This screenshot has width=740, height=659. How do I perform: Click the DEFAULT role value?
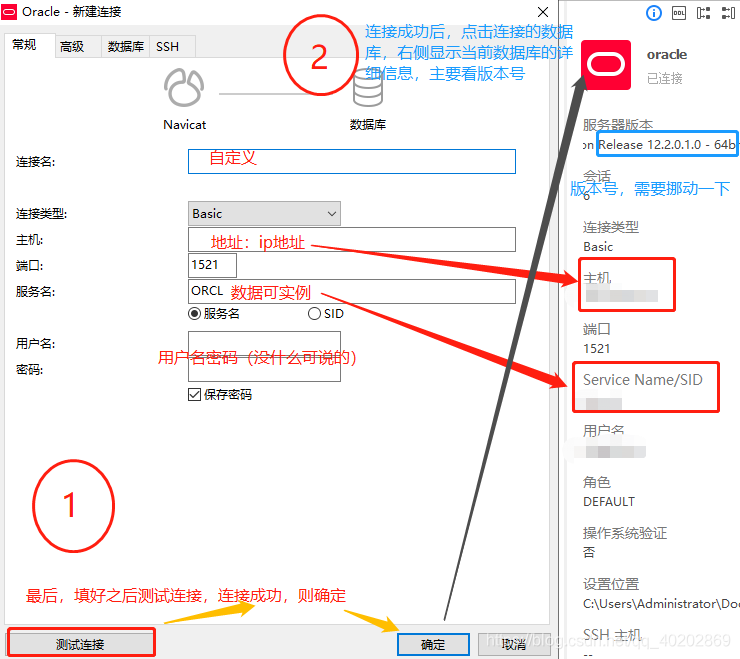tap(609, 501)
